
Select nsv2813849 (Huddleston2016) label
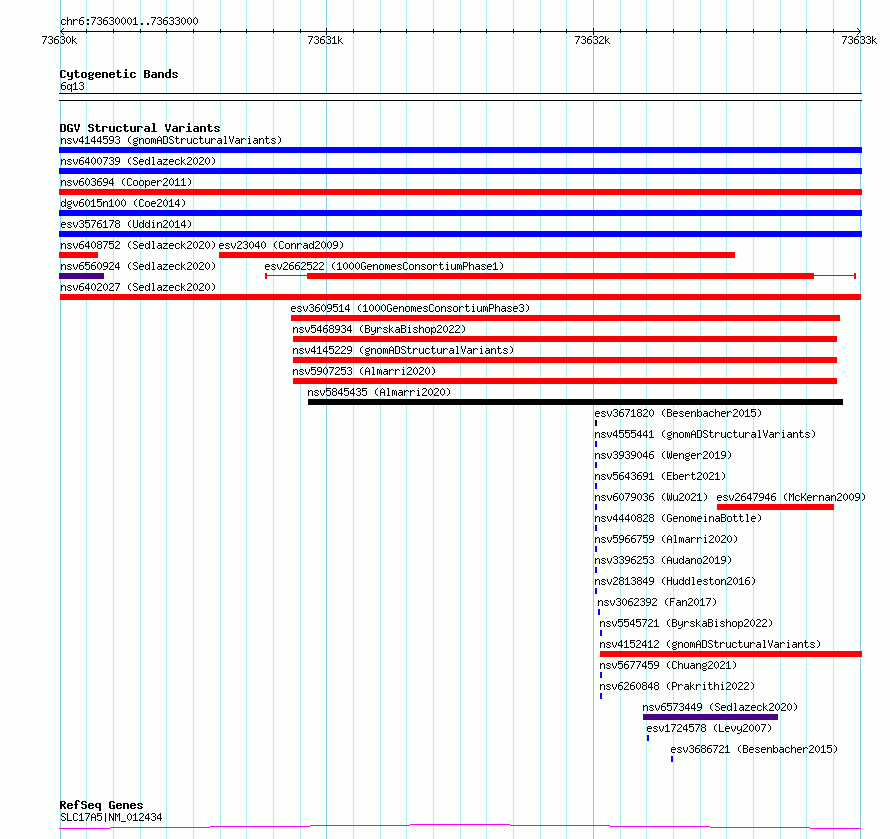(675, 581)
